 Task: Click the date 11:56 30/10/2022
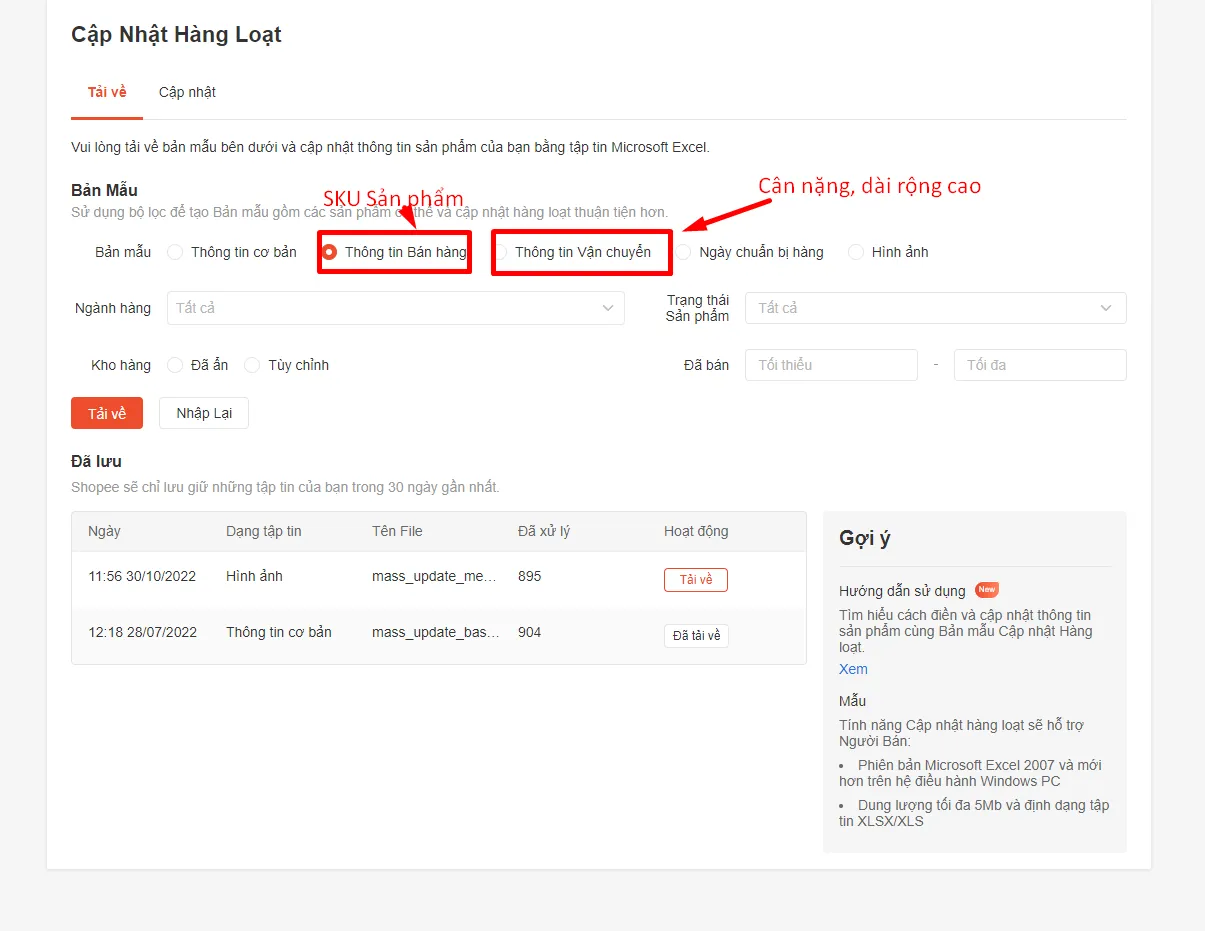click(142, 576)
